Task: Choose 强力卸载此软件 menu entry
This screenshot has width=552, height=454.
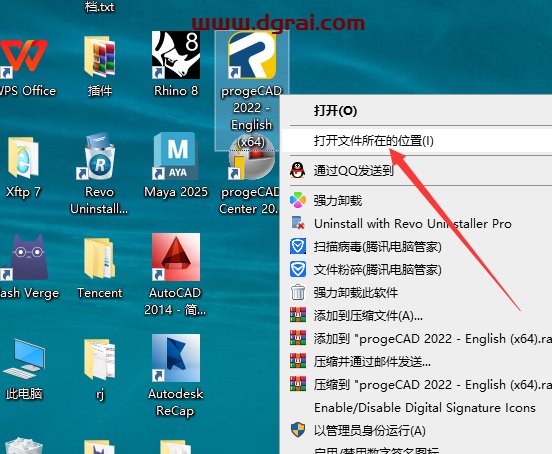Action: (x=417, y=292)
